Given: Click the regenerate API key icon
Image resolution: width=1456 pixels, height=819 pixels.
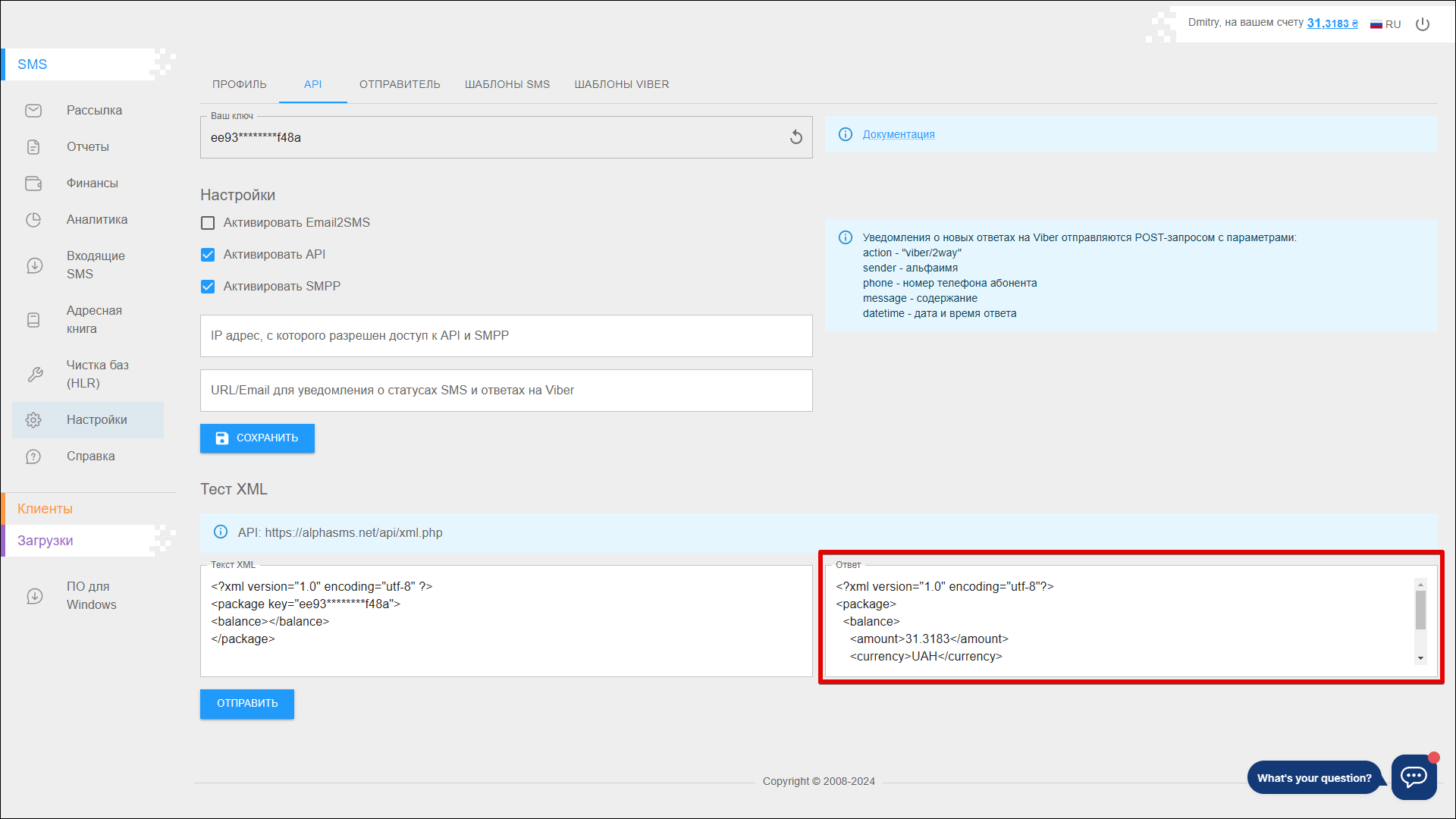Looking at the screenshot, I should 795,137.
